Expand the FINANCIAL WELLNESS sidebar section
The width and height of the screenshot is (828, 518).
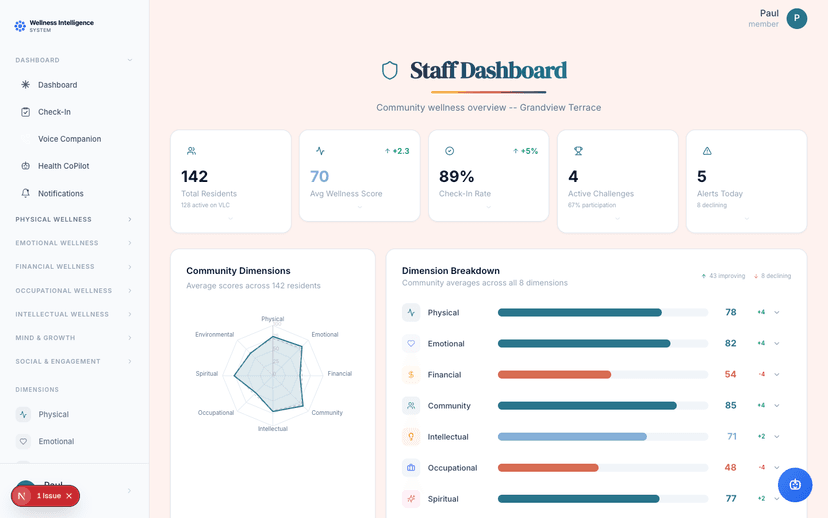129,267
